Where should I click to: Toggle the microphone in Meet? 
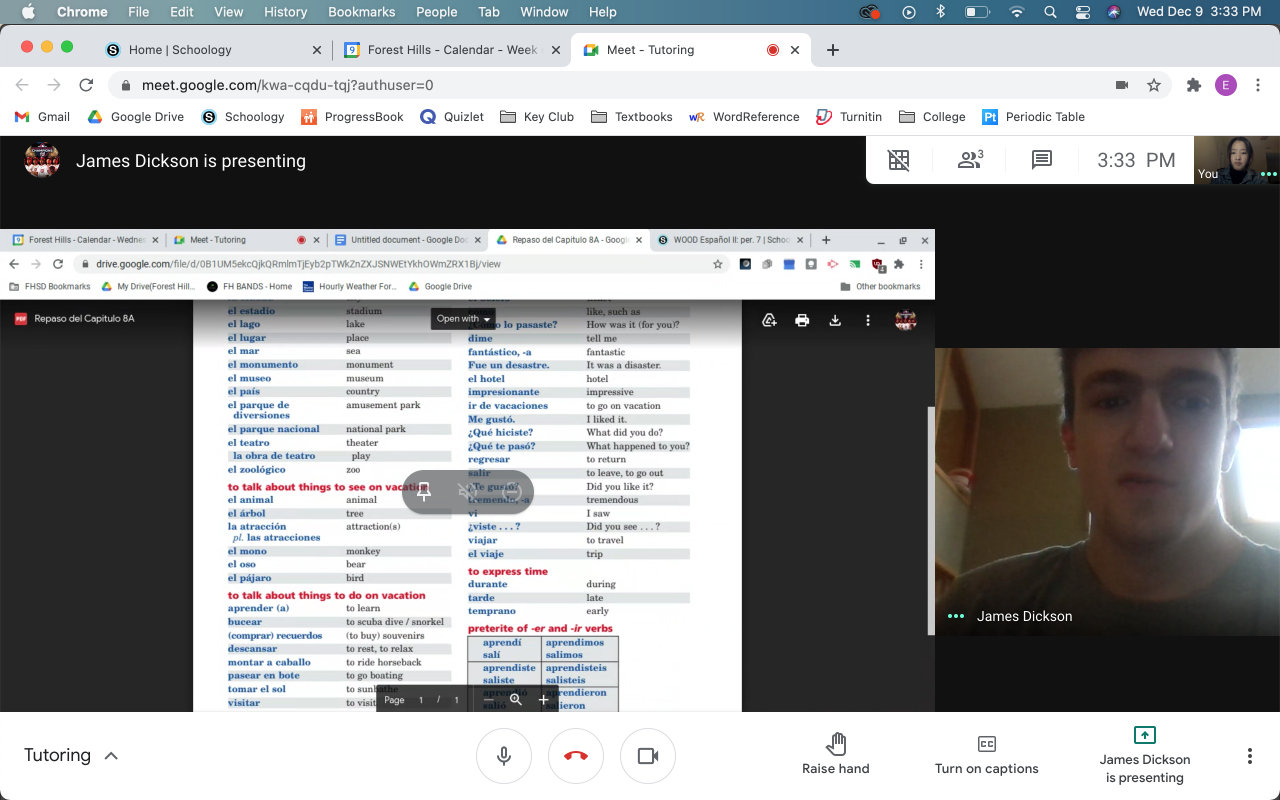504,756
